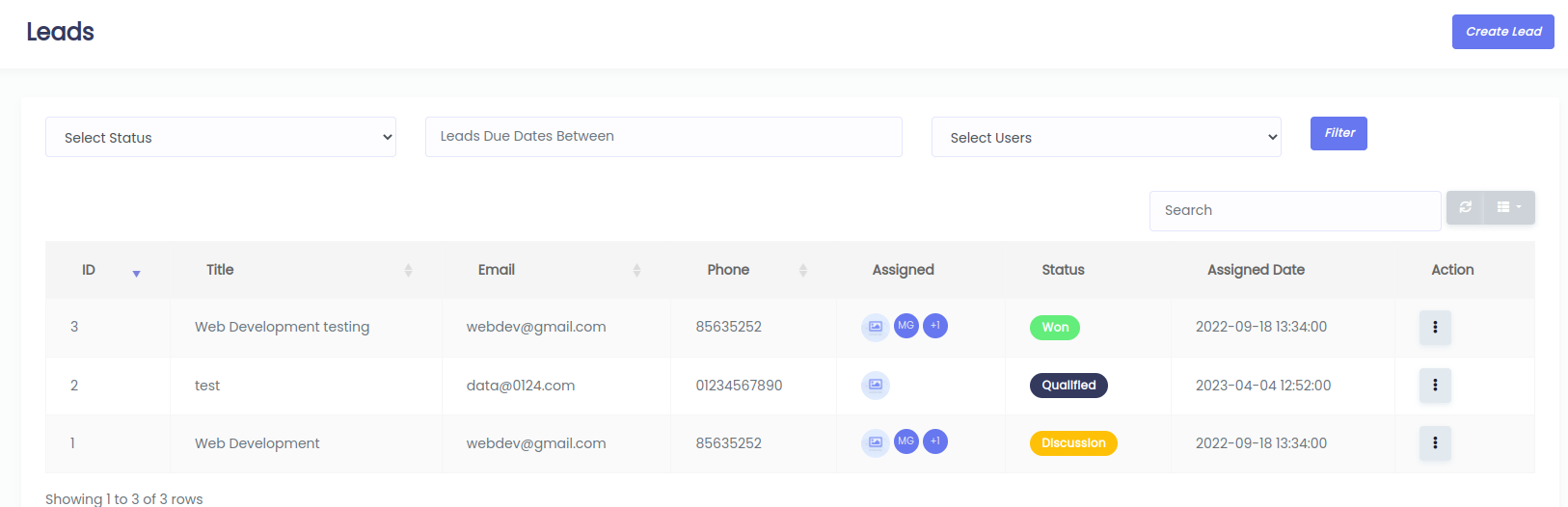The width and height of the screenshot is (1568, 507).
Task: Expand the Select Users dropdown
Action: coord(1105,138)
